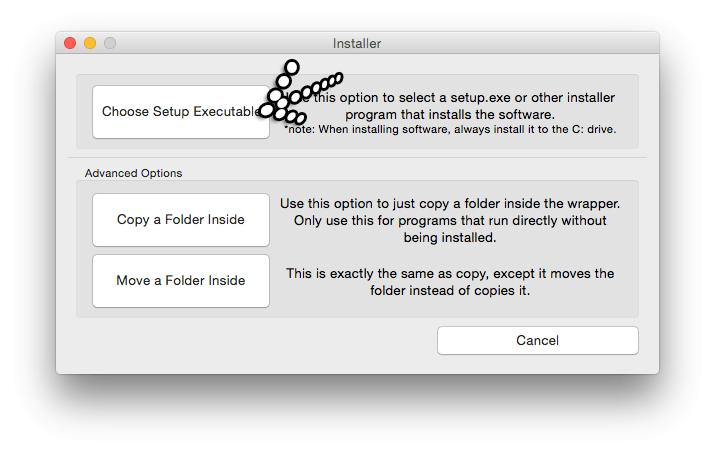Click the Advanced Options section label
The image size is (715, 454).
pyautogui.click(x=134, y=173)
